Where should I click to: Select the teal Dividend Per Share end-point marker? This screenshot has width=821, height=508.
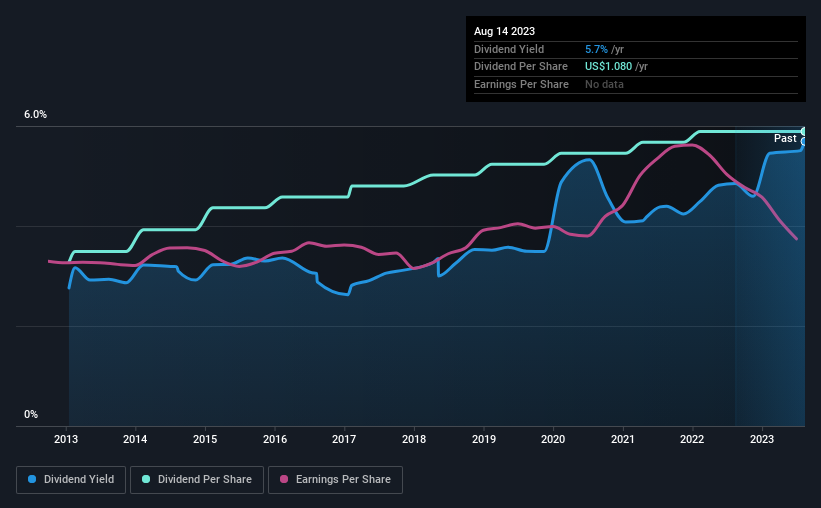coord(803,131)
